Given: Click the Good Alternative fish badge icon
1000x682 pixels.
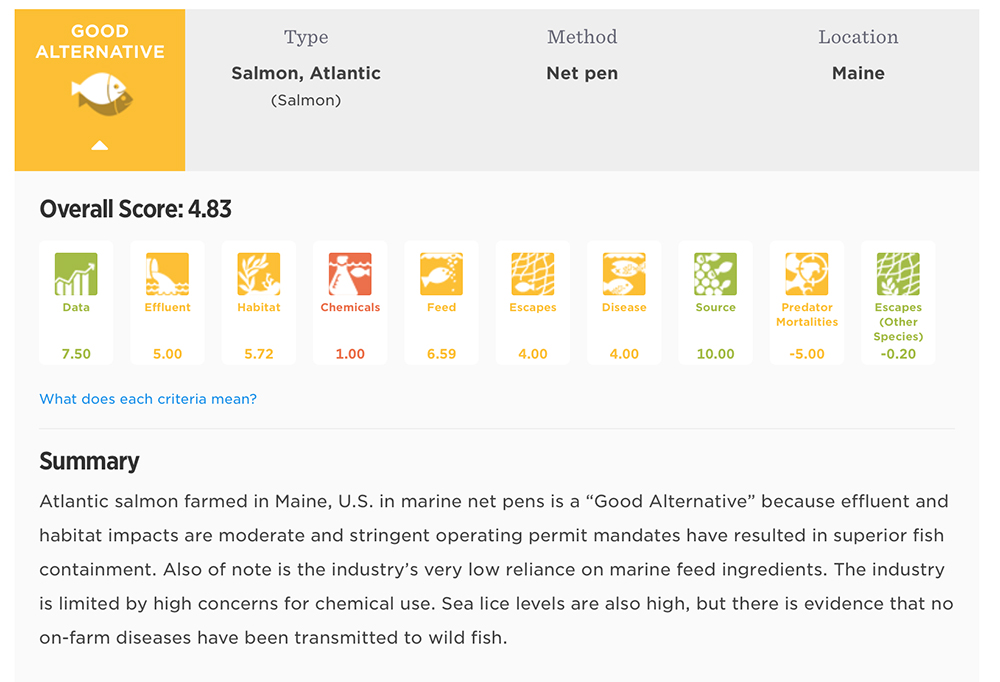Looking at the screenshot, I should (101, 95).
